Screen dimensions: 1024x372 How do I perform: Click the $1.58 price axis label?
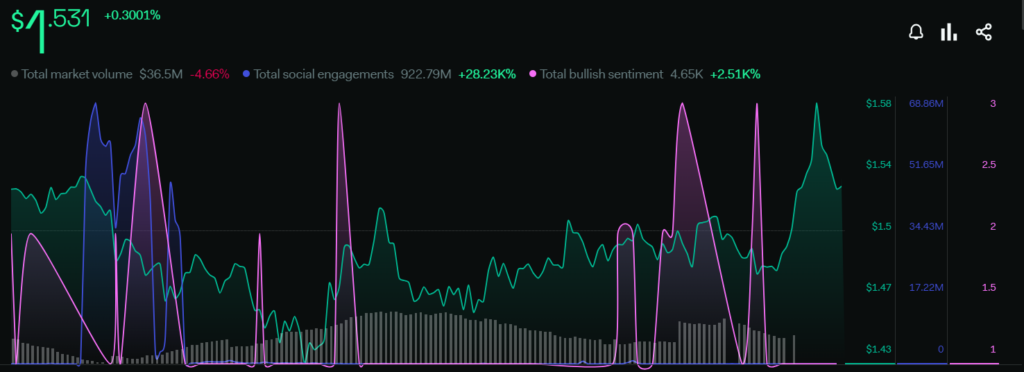(879, 104)
